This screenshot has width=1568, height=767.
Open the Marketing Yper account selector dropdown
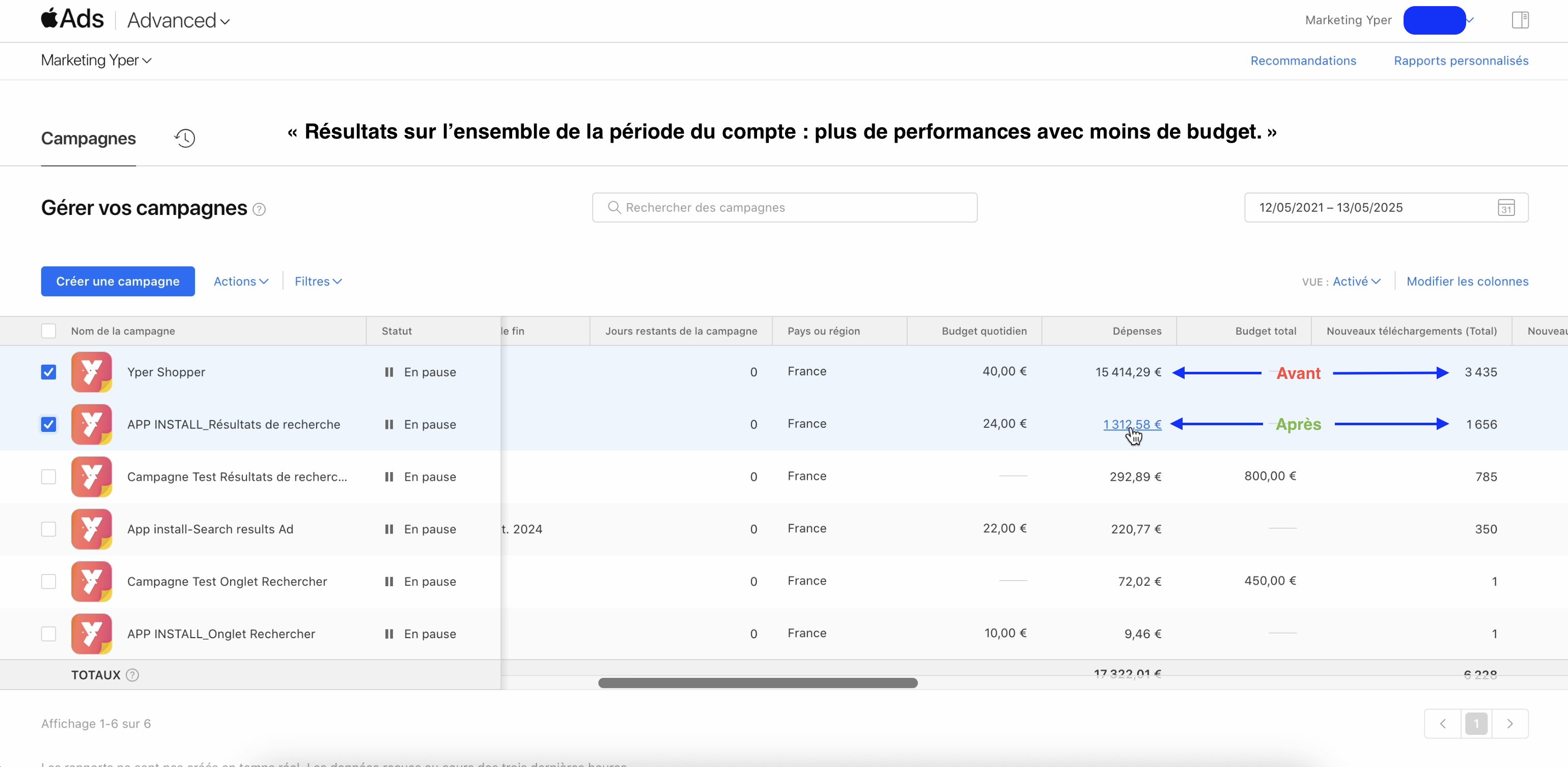pyautogui.click(x=96, y=60)
